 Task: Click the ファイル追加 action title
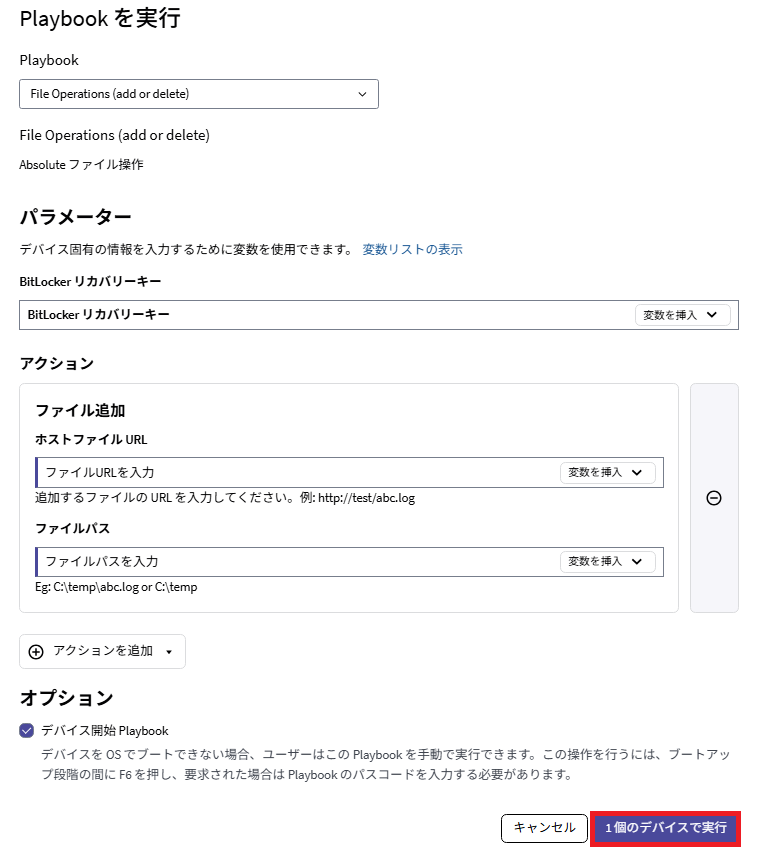(80, 410)
